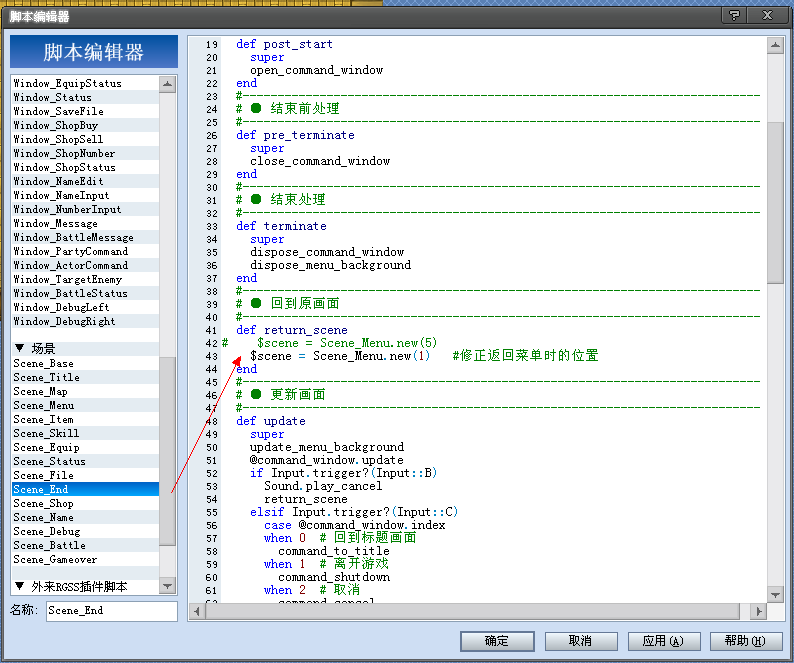
Task: Select Scene_Status script
Action: point(85,461)
